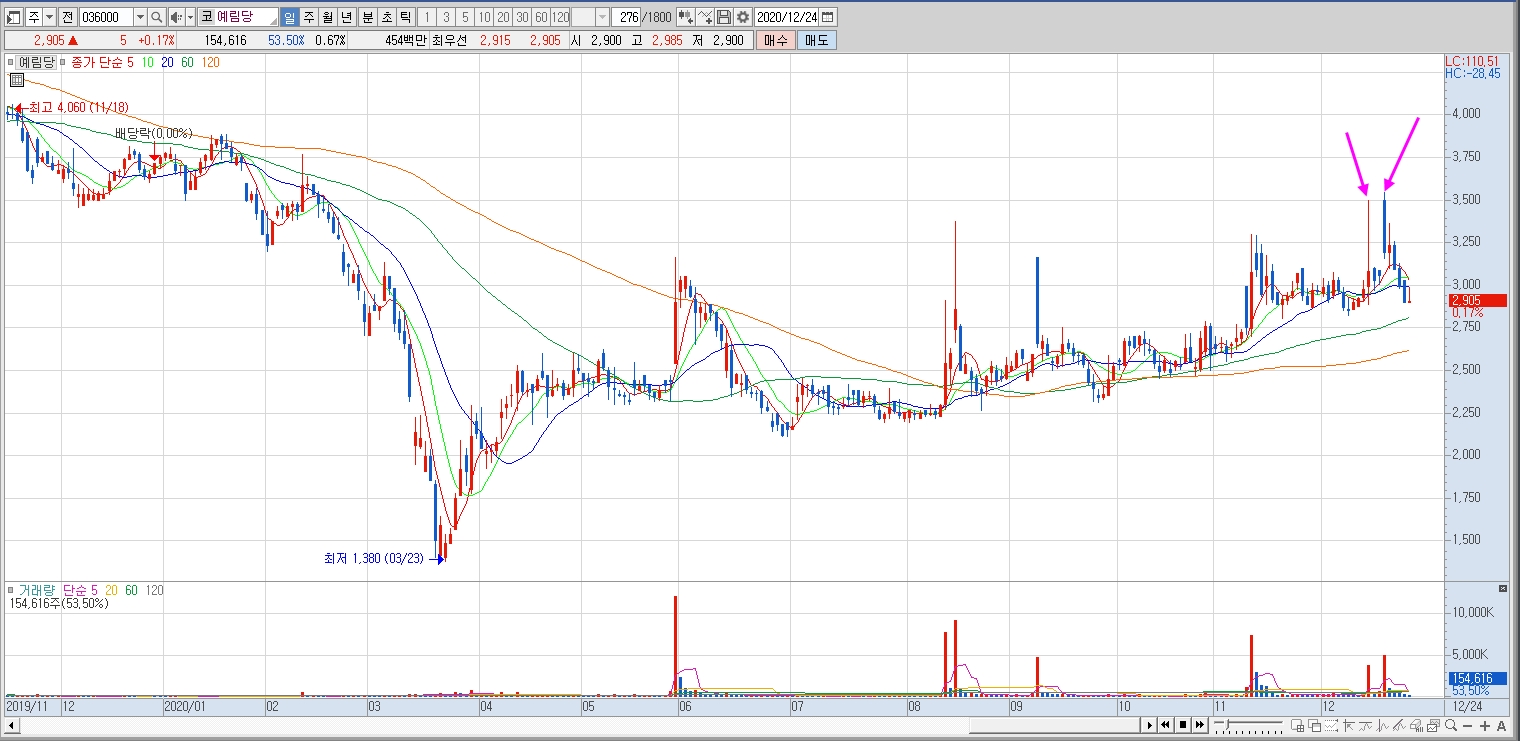
Task: Select interval button 120
Action: click(560, 17)
